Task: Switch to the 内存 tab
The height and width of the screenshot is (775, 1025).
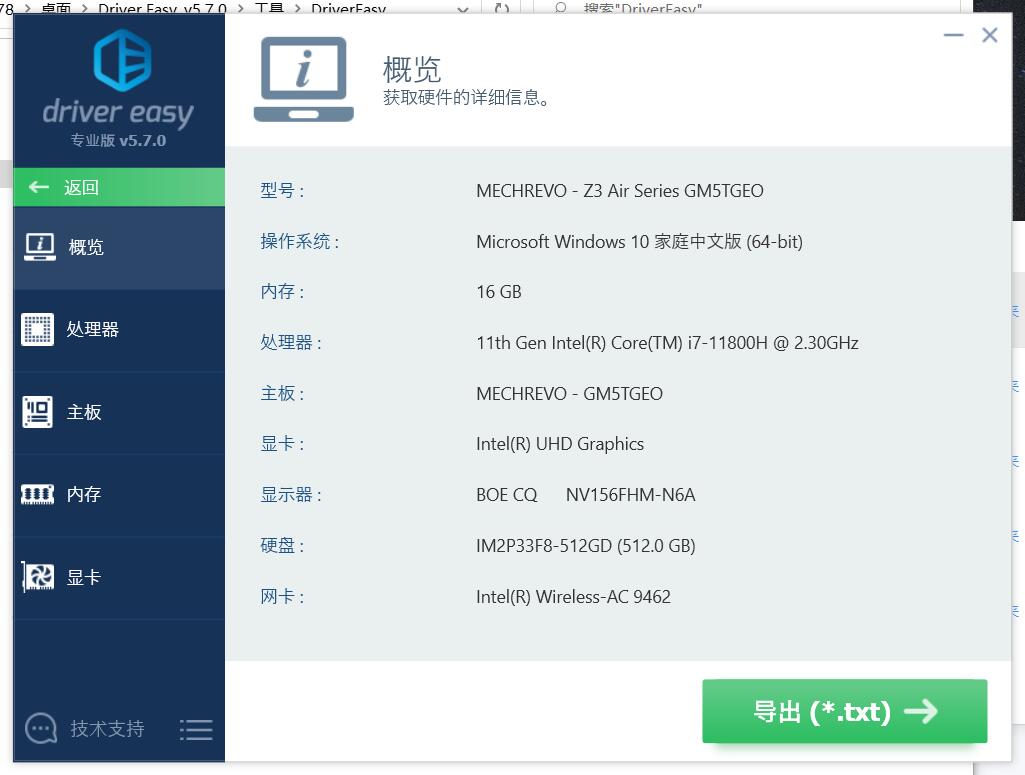Action: click(119, 495)
